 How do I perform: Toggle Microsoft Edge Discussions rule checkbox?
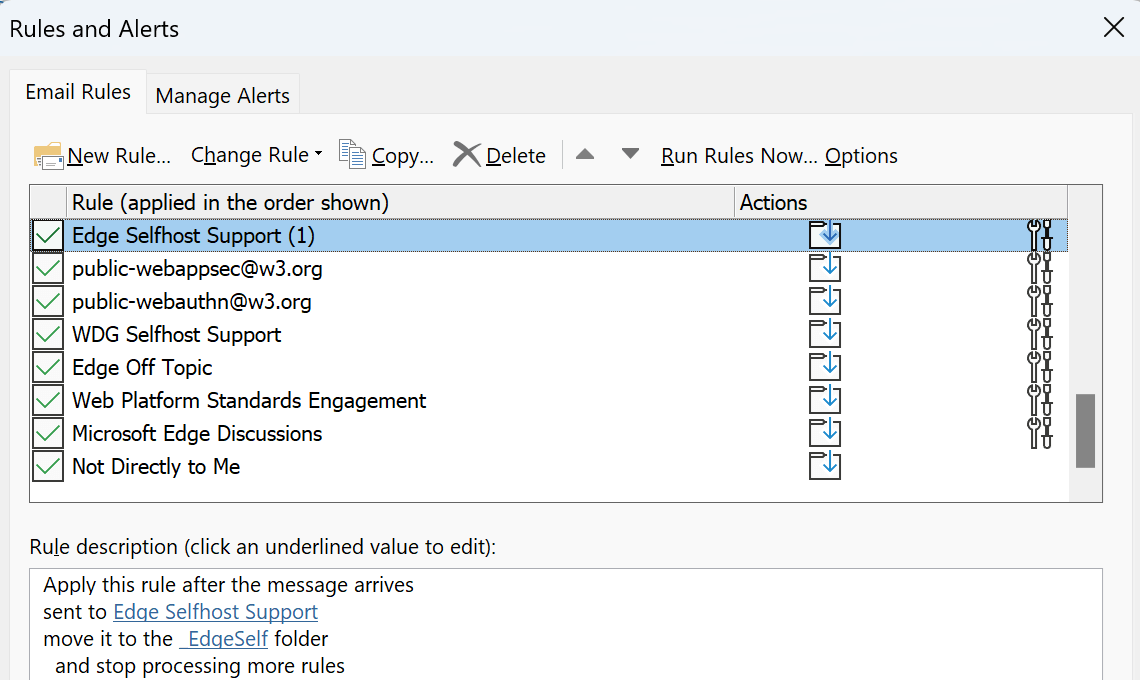tap(48, 433)
